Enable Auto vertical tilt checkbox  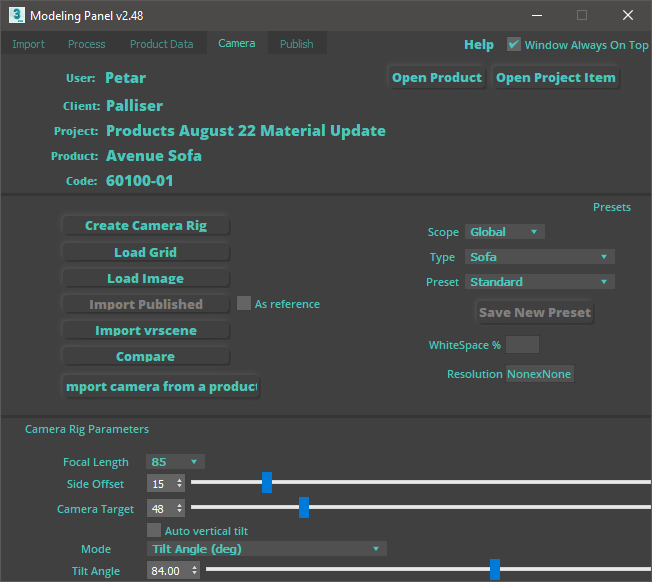(x=154, y=530)
